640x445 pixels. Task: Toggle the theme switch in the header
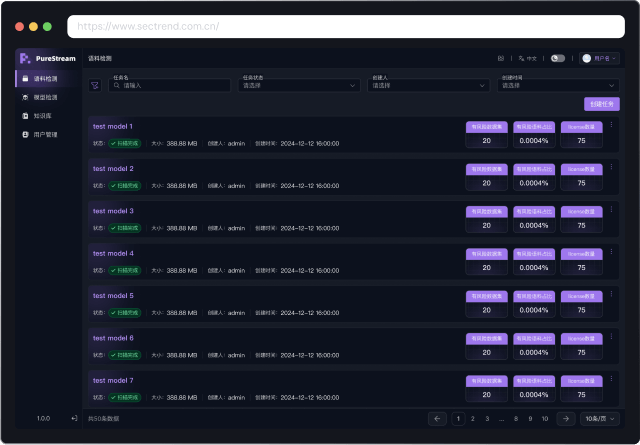(x=557, y=58)
